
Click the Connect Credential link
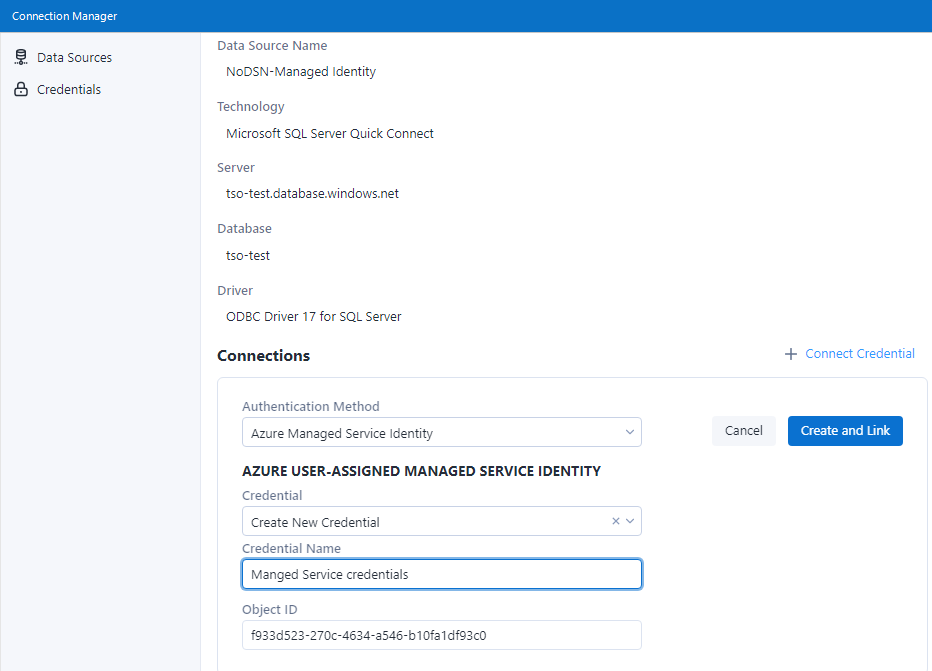(x=859, y=354)
